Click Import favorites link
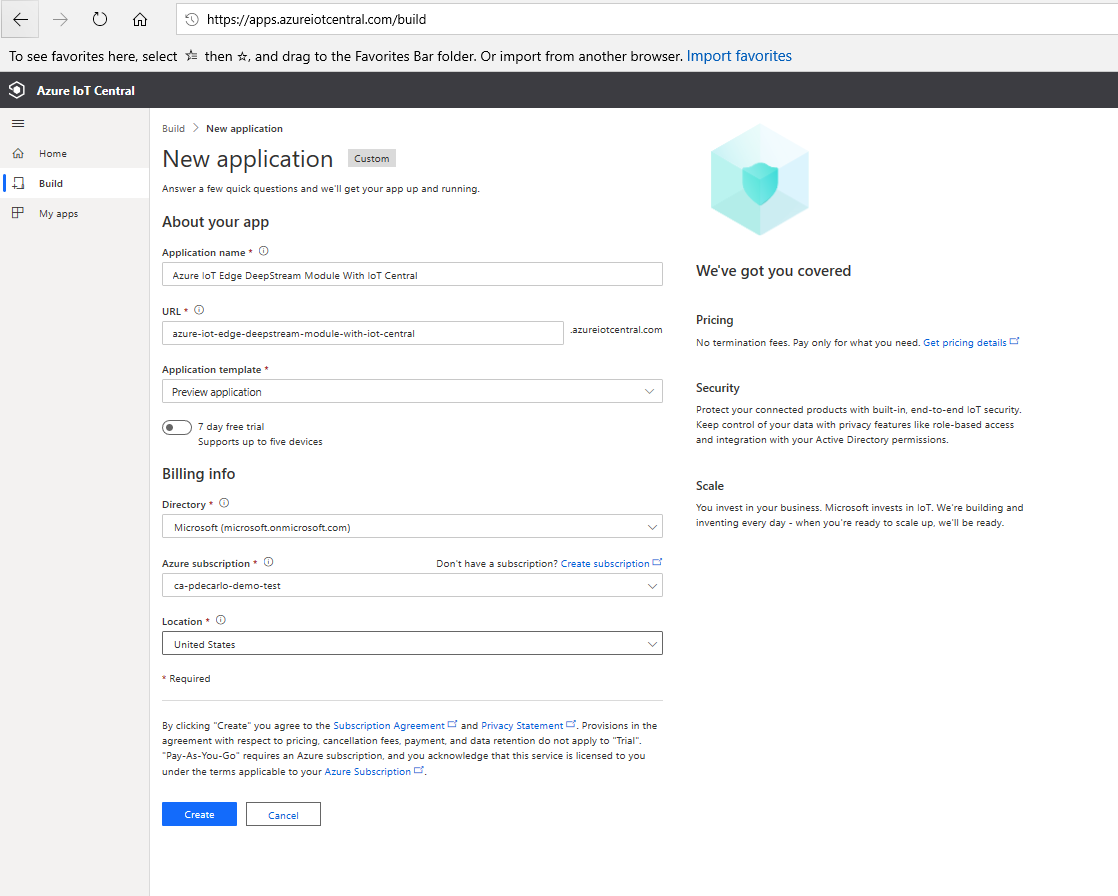The width and height of the screenshot is (1118, 896). click(x=739, y=56)
